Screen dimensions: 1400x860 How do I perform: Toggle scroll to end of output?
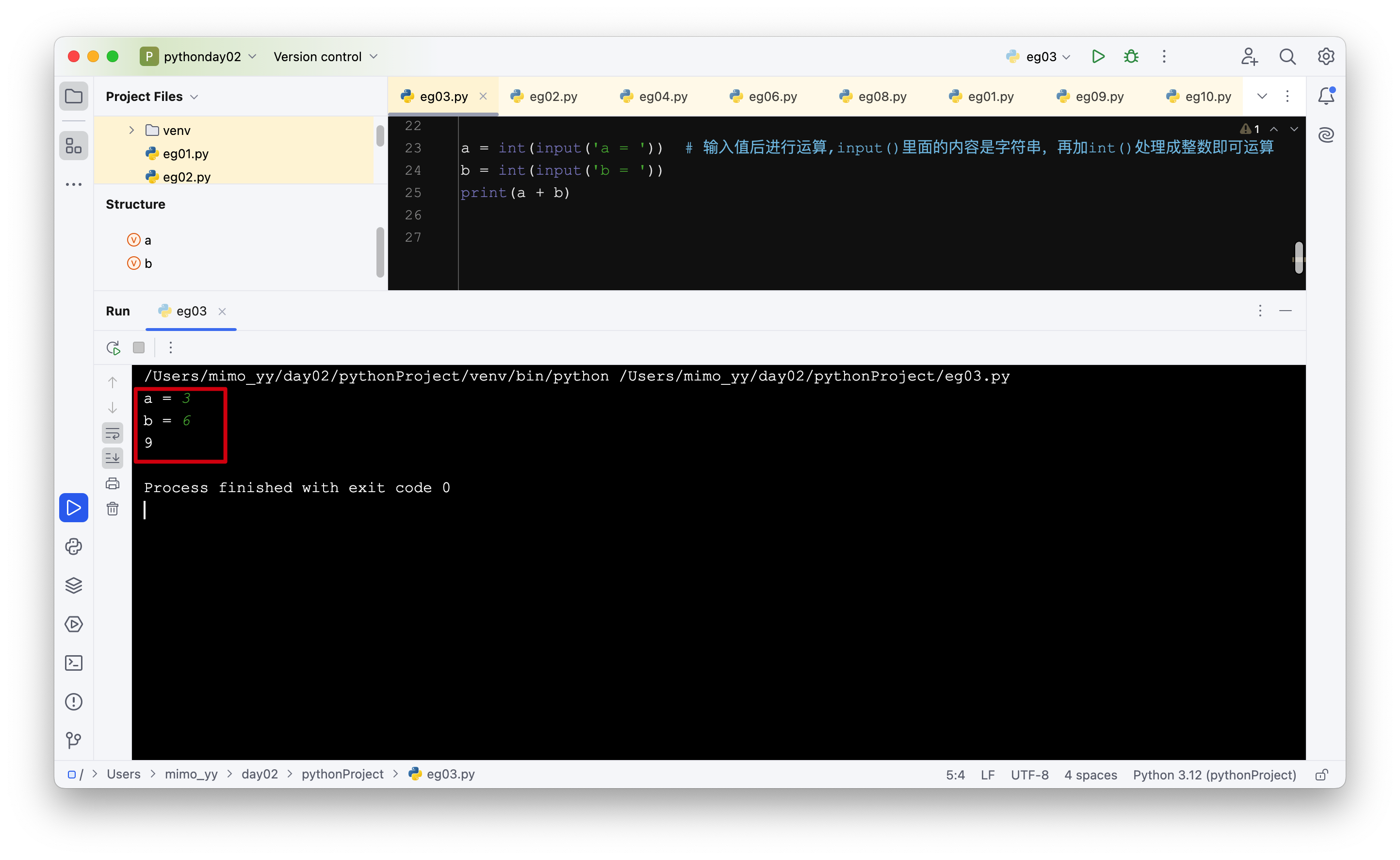[x=113, y=458]
